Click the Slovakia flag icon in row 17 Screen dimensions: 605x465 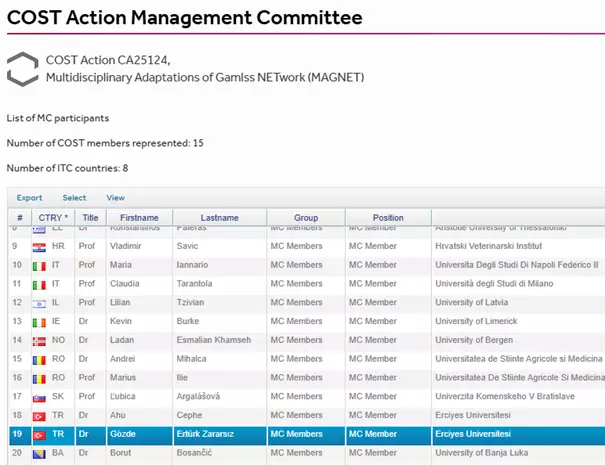click(x=39, y=397)
